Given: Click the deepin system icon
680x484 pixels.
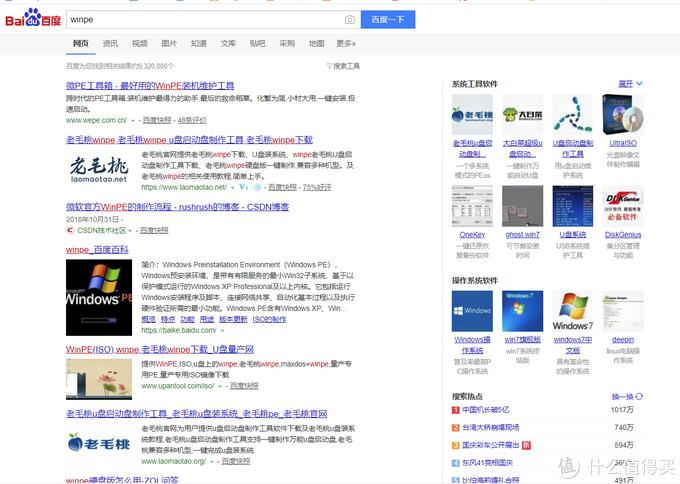Looking at the screenshot, I should tap(623, 311).
